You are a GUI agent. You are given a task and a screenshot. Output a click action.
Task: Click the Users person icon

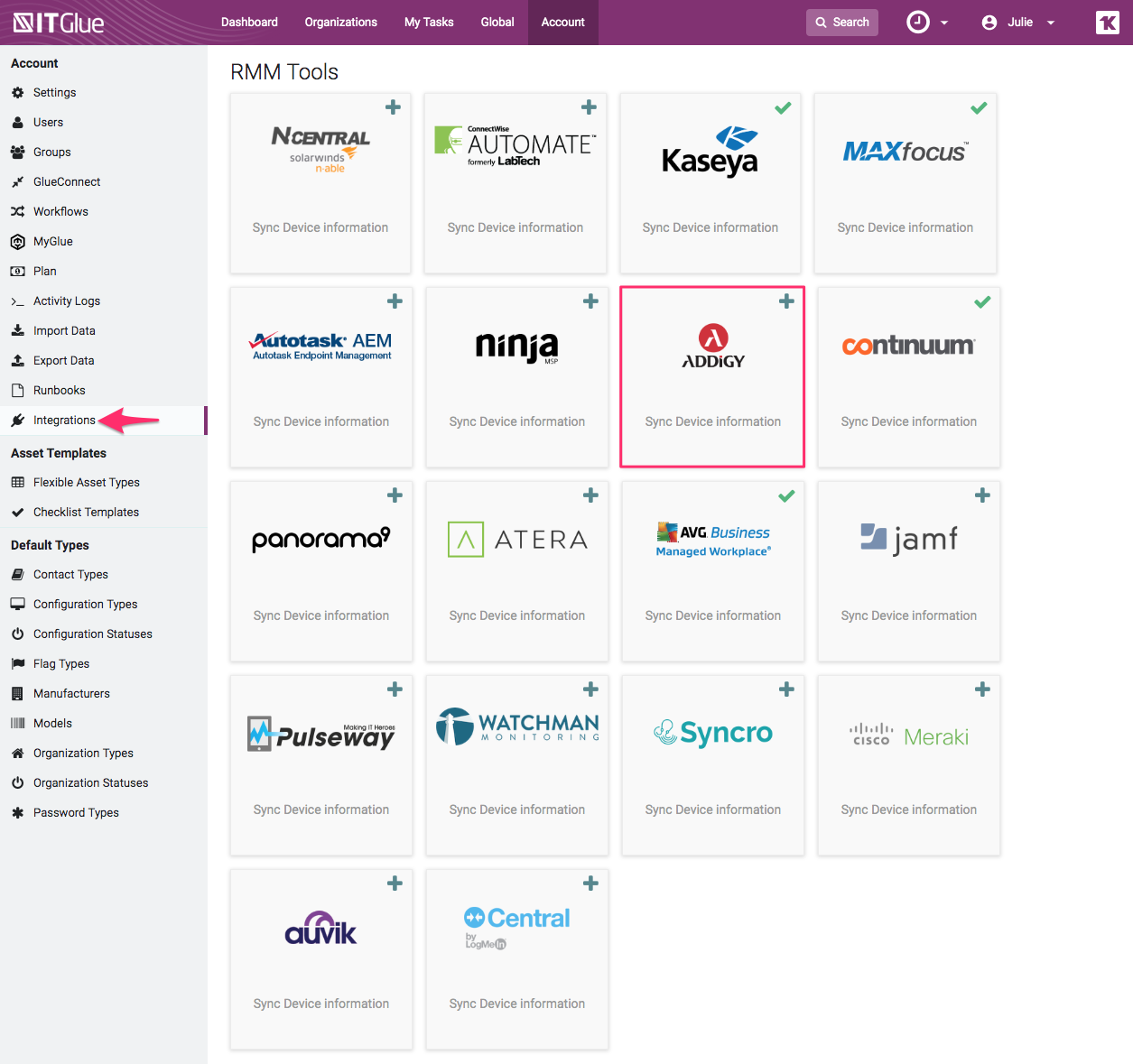(x=17, y=123)
